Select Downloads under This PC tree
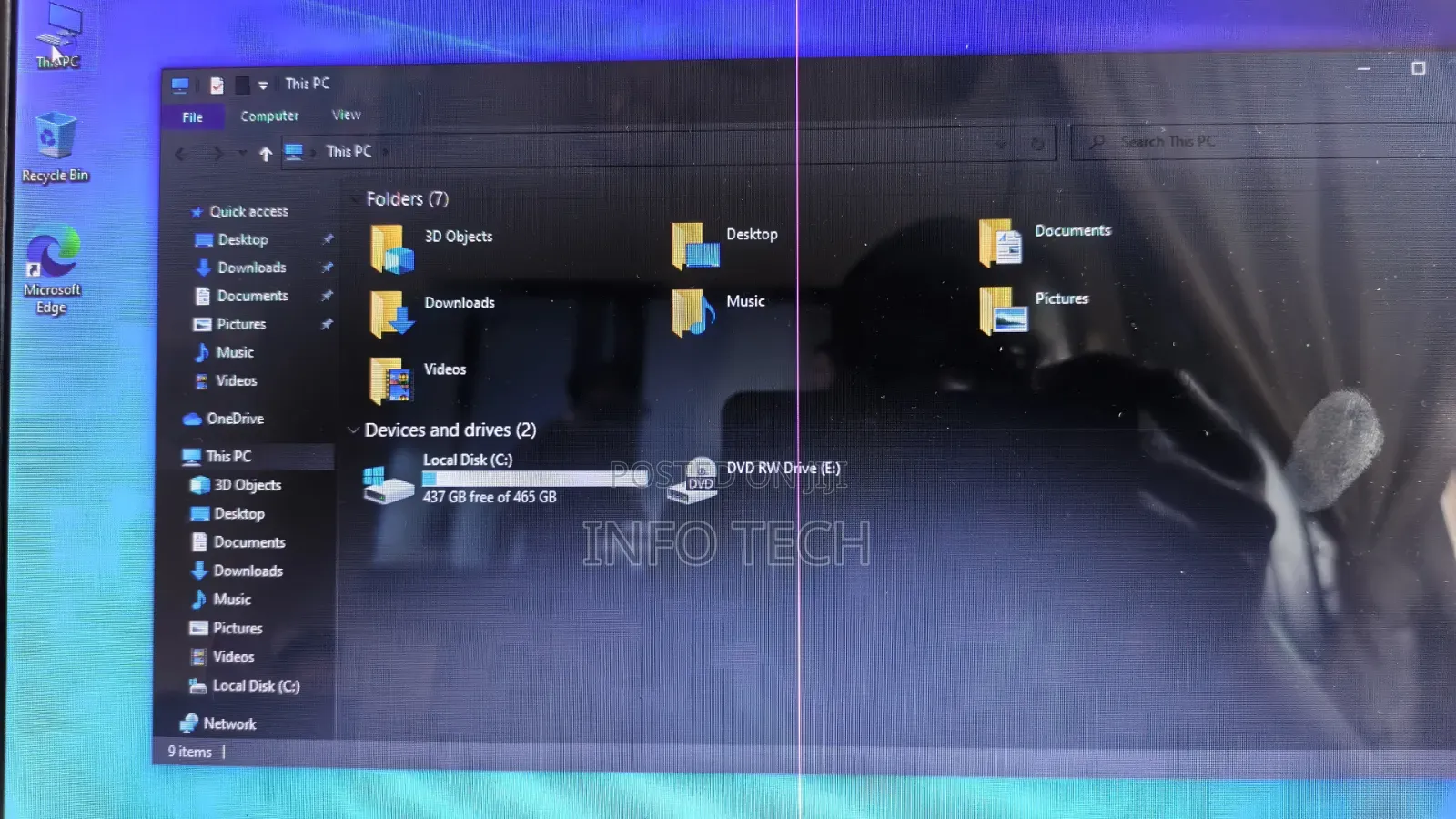This screenshot has height=819, width=1456. tap(237, 571)
